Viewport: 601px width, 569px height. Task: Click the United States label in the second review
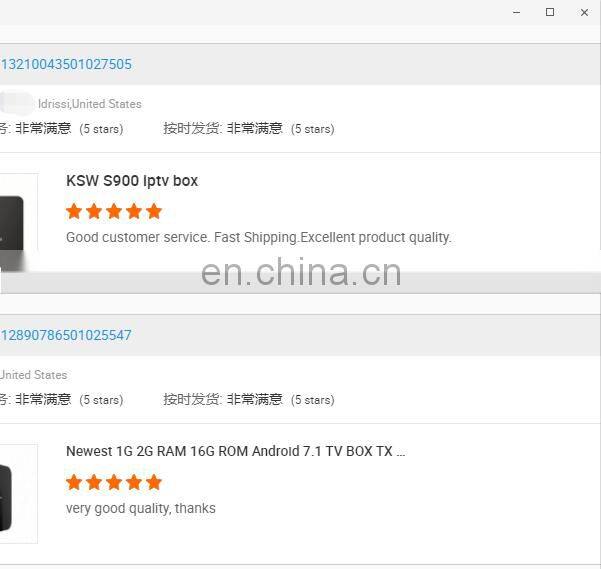tap(33, 375)
